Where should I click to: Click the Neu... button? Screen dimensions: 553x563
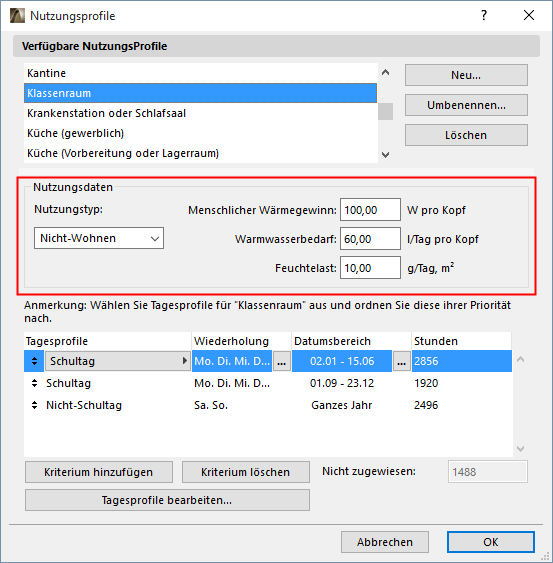tap(466, 75)
